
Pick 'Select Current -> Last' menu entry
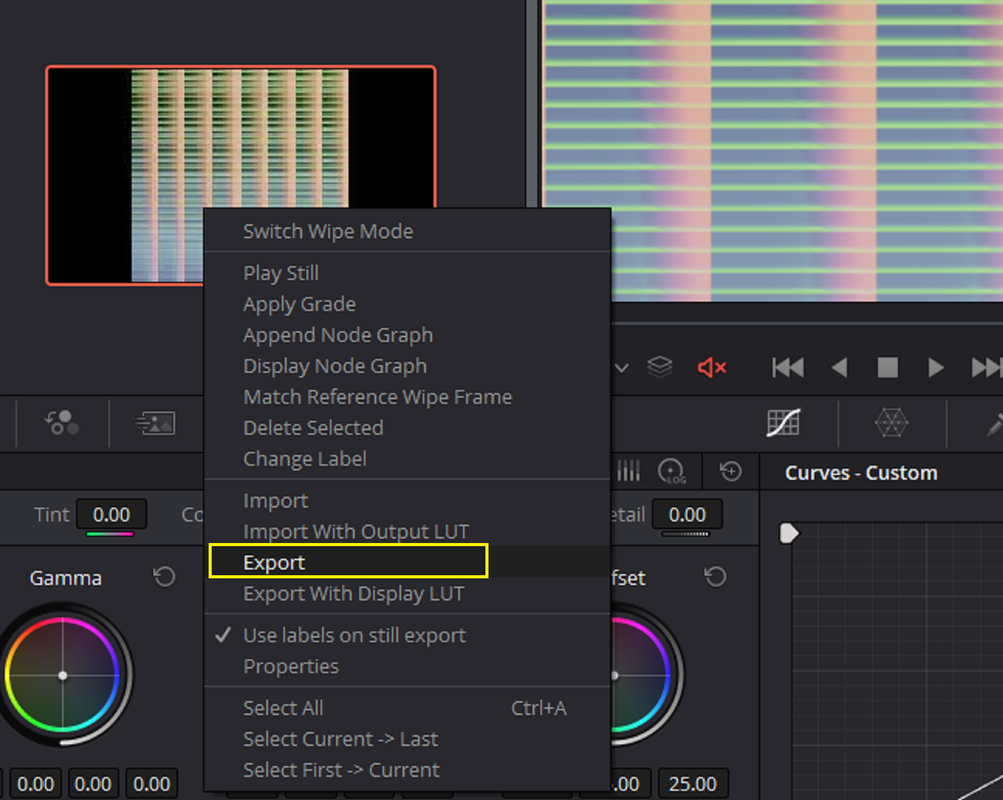[x=407, y=739]
